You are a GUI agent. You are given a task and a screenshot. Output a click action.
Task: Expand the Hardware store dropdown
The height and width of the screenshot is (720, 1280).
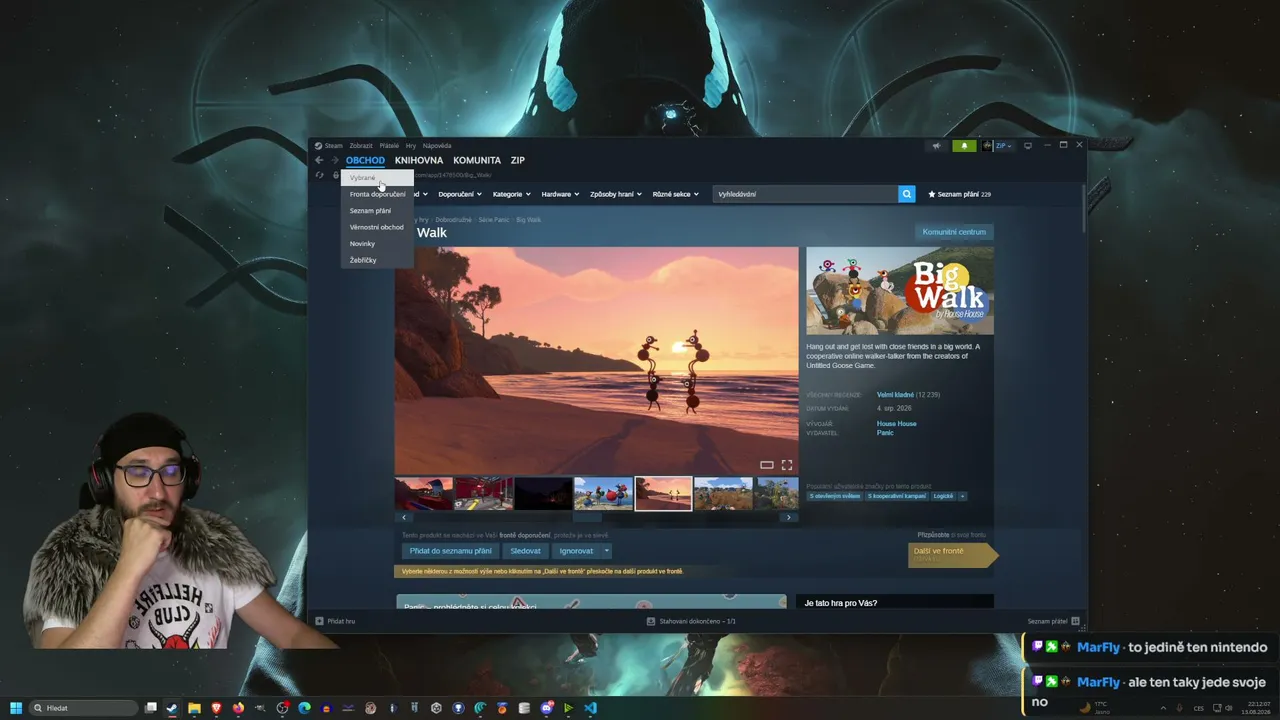click(x=560, y=194)
